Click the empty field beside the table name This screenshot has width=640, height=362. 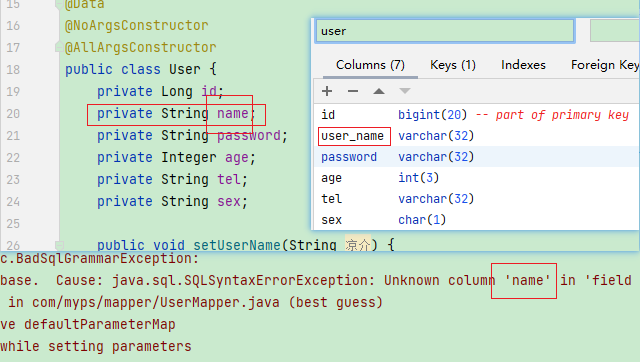click(615, 31)
